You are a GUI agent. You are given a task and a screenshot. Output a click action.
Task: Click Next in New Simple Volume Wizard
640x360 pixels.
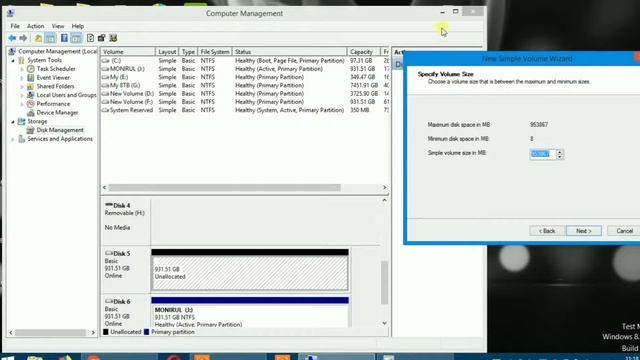point(584,231)
